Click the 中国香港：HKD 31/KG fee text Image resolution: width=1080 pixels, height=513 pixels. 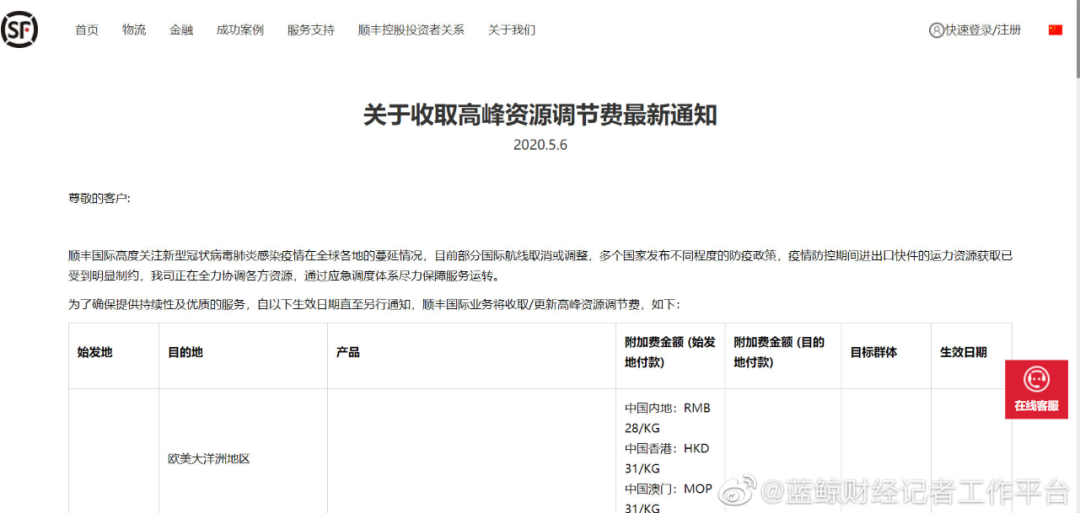point(667,458)
